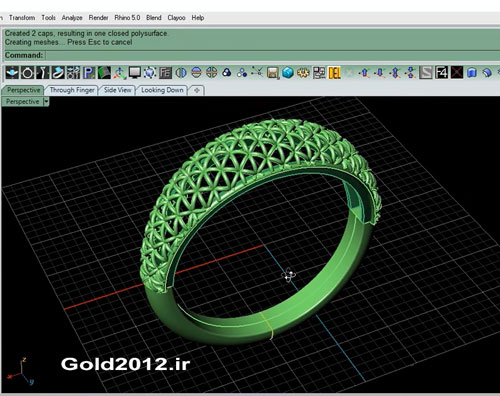Open the Analyze menu
The height and width of the screenshot is (396, 500).
(x=72, y=18)
